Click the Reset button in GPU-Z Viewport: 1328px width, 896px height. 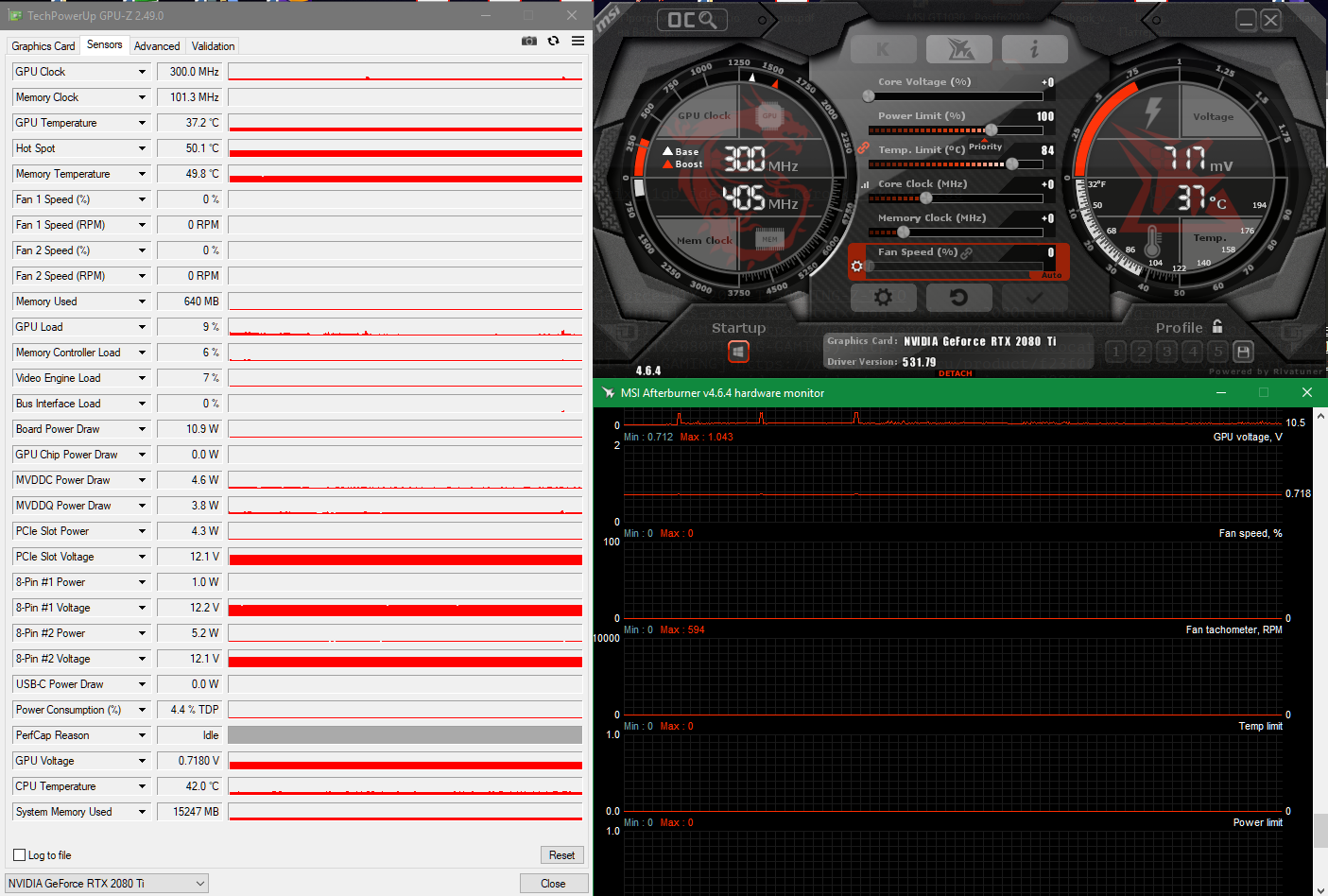tap(562, 855)
